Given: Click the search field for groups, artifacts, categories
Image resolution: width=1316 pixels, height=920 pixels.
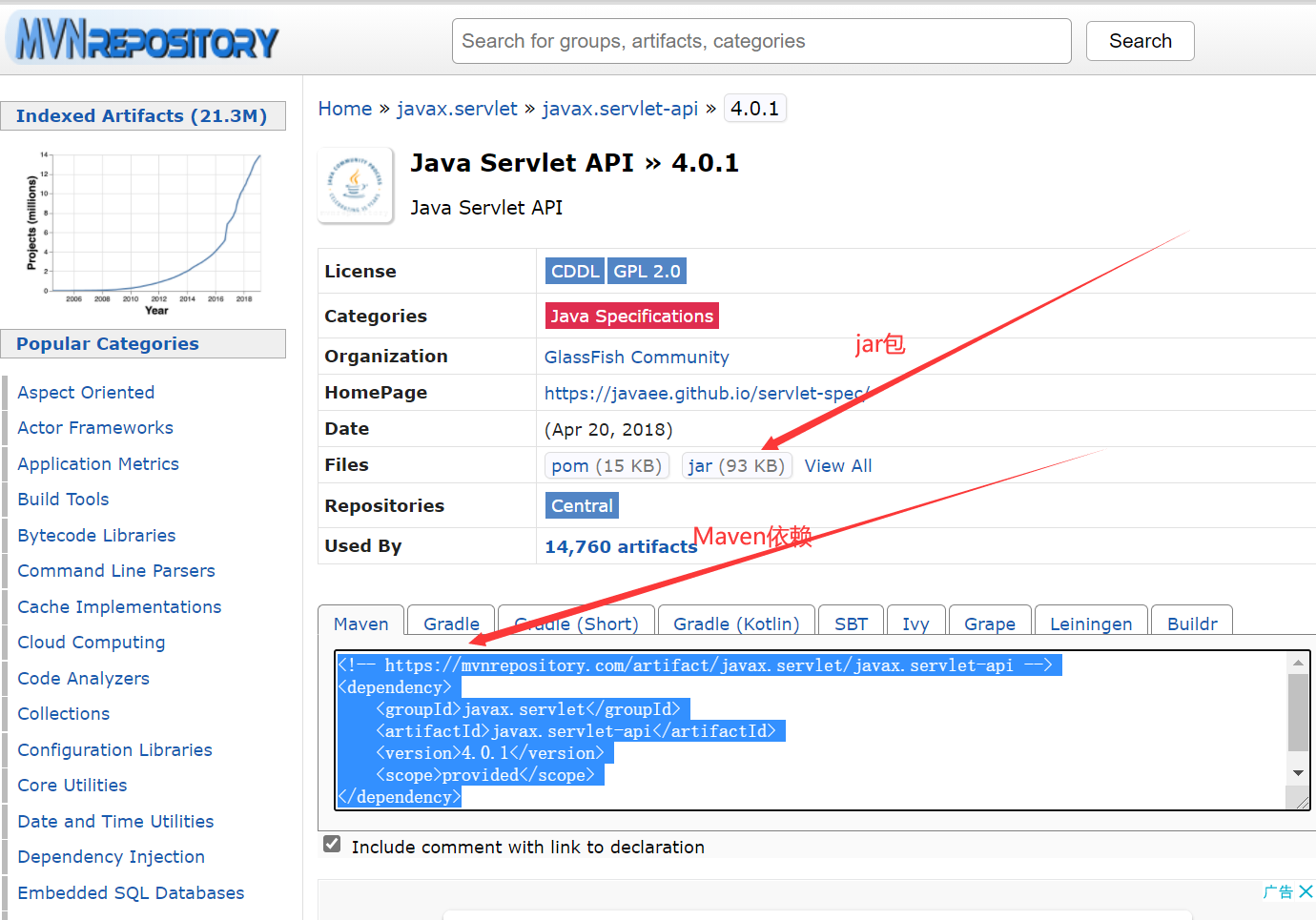Looking at the screenshot, I should tap(761, 41).
